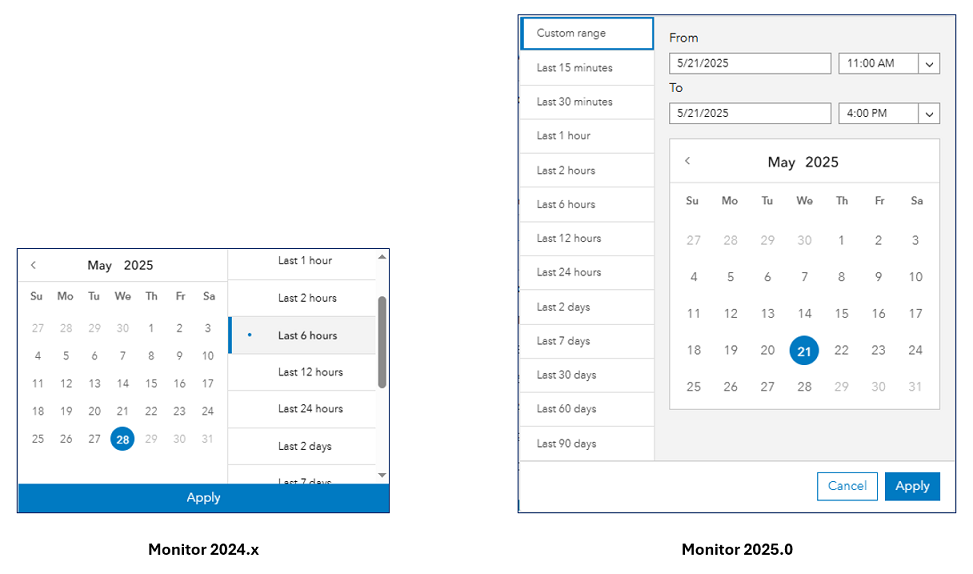Image resolution: width=973 pixels, height=574 pixels.
Task: Pick day 3 in Monitor 2025.0 calendar
Action: pos(915,240)
